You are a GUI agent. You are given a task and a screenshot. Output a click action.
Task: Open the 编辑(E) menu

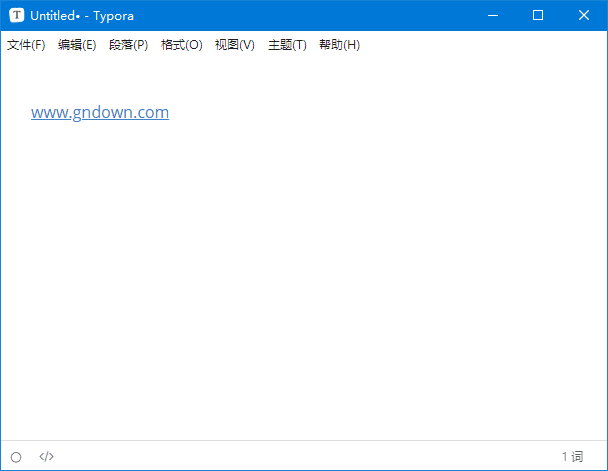coord(77,45)
